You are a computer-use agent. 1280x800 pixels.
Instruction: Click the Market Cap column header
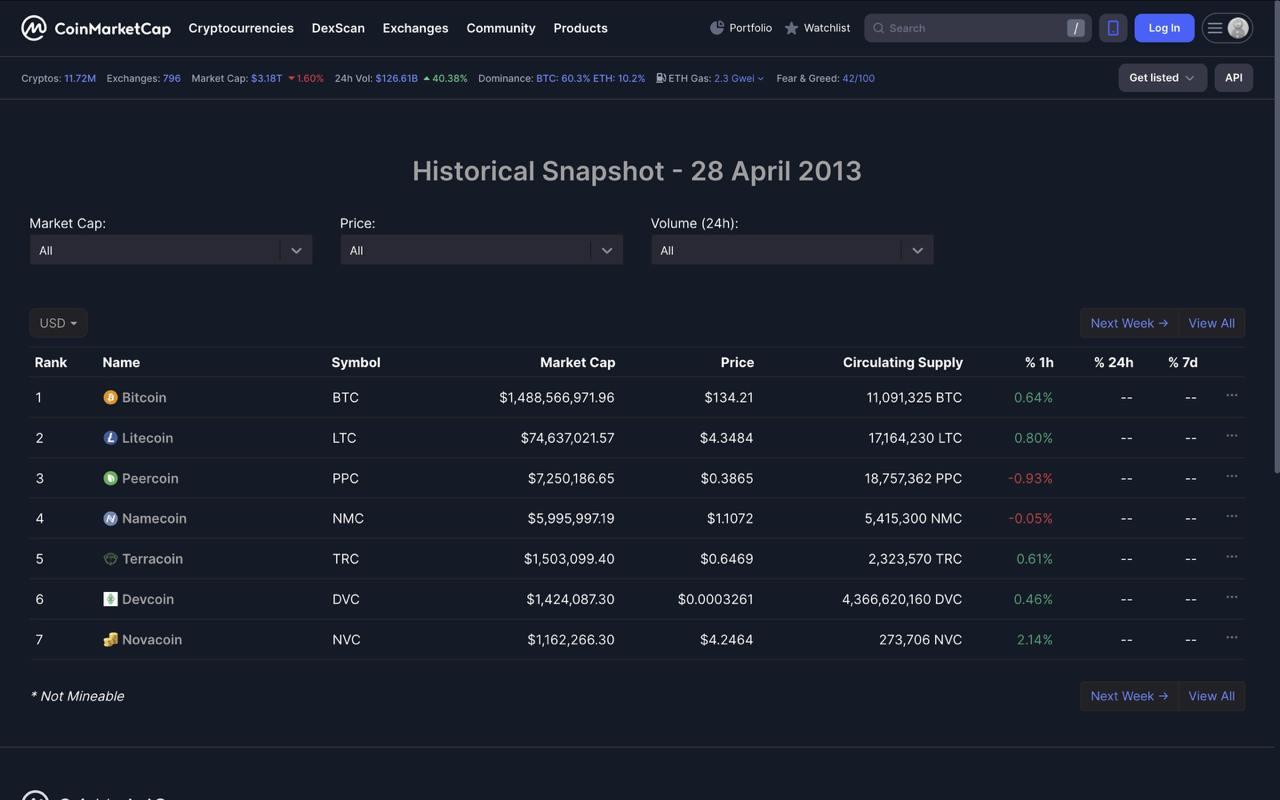pos(577,362)
